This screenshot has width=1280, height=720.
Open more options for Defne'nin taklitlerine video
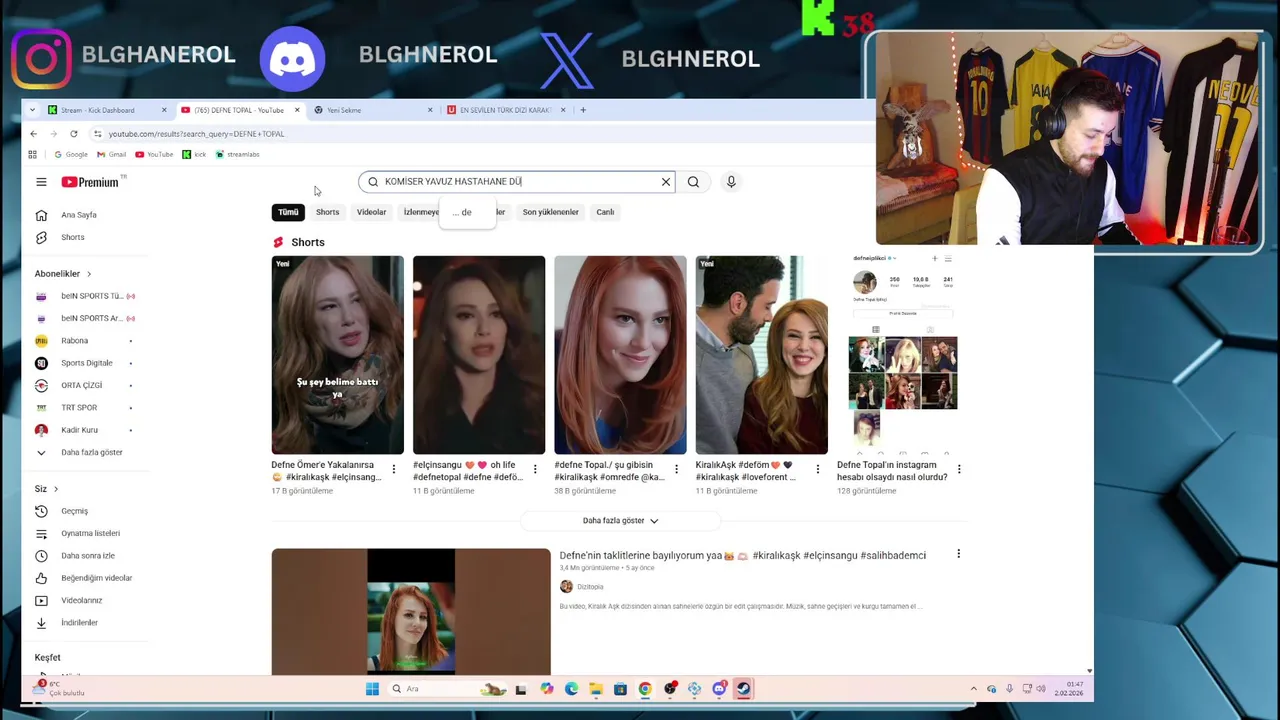click(958, 554)
